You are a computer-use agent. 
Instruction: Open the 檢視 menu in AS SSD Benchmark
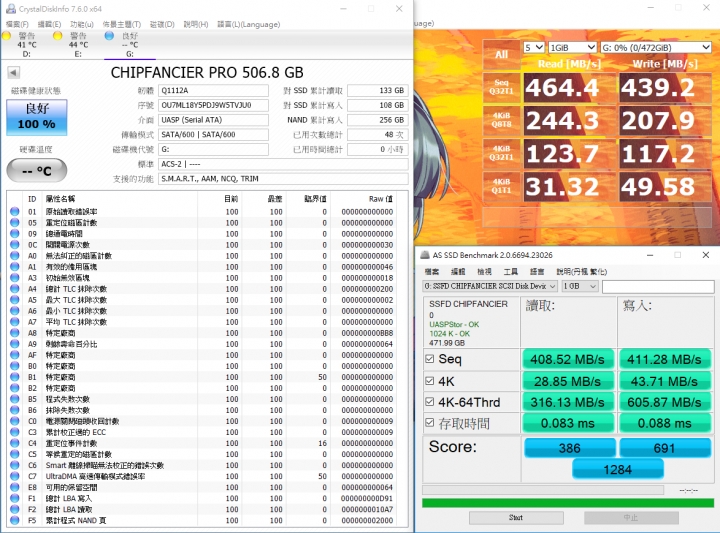tap(484, 271)
